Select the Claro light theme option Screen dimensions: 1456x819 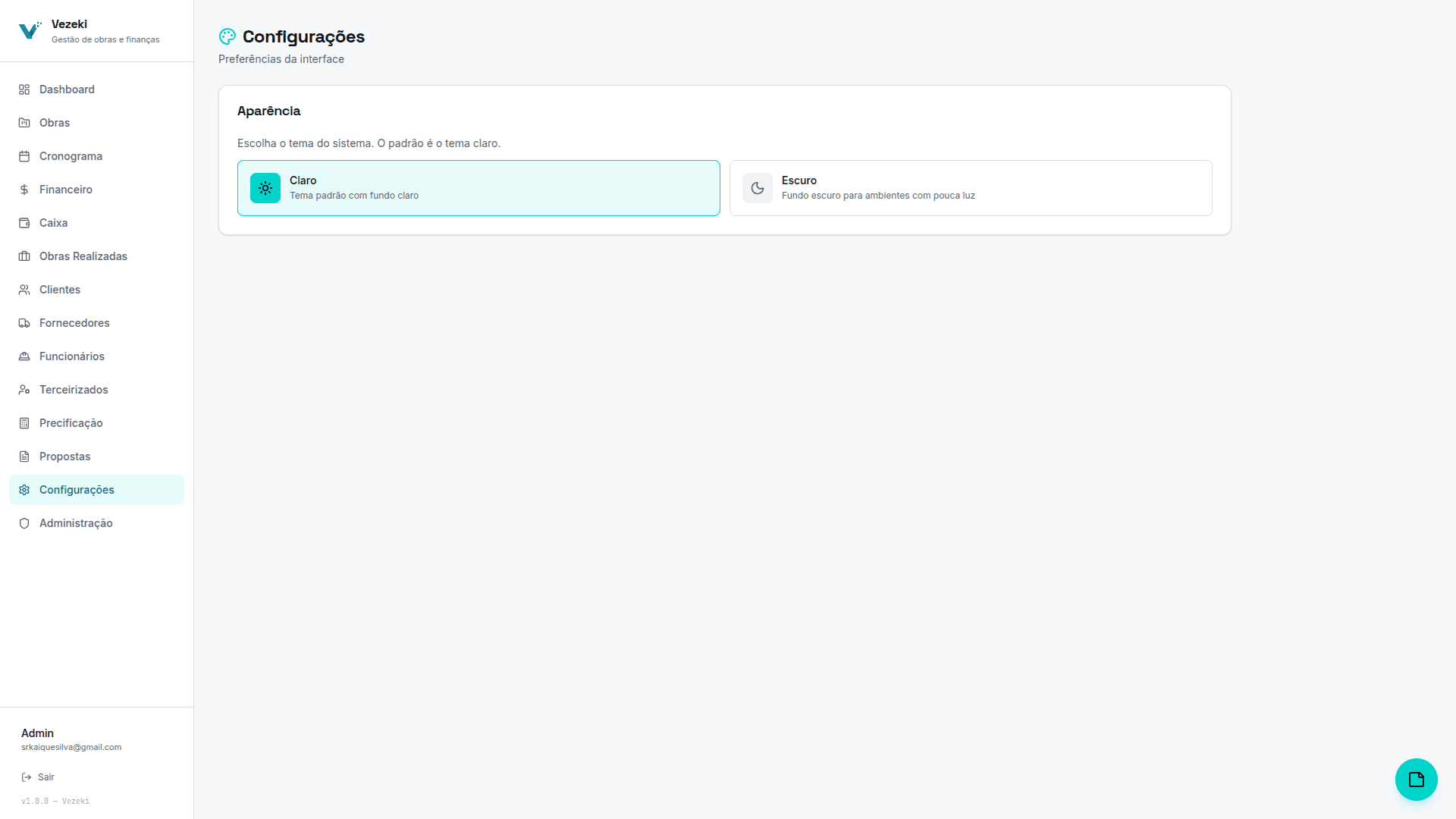[479, 188]
